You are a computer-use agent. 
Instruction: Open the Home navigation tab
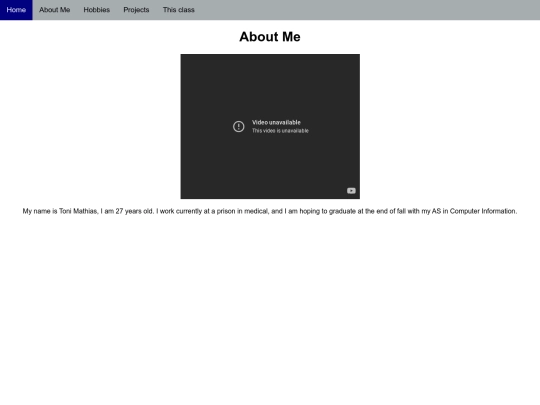tap(16, 10)
